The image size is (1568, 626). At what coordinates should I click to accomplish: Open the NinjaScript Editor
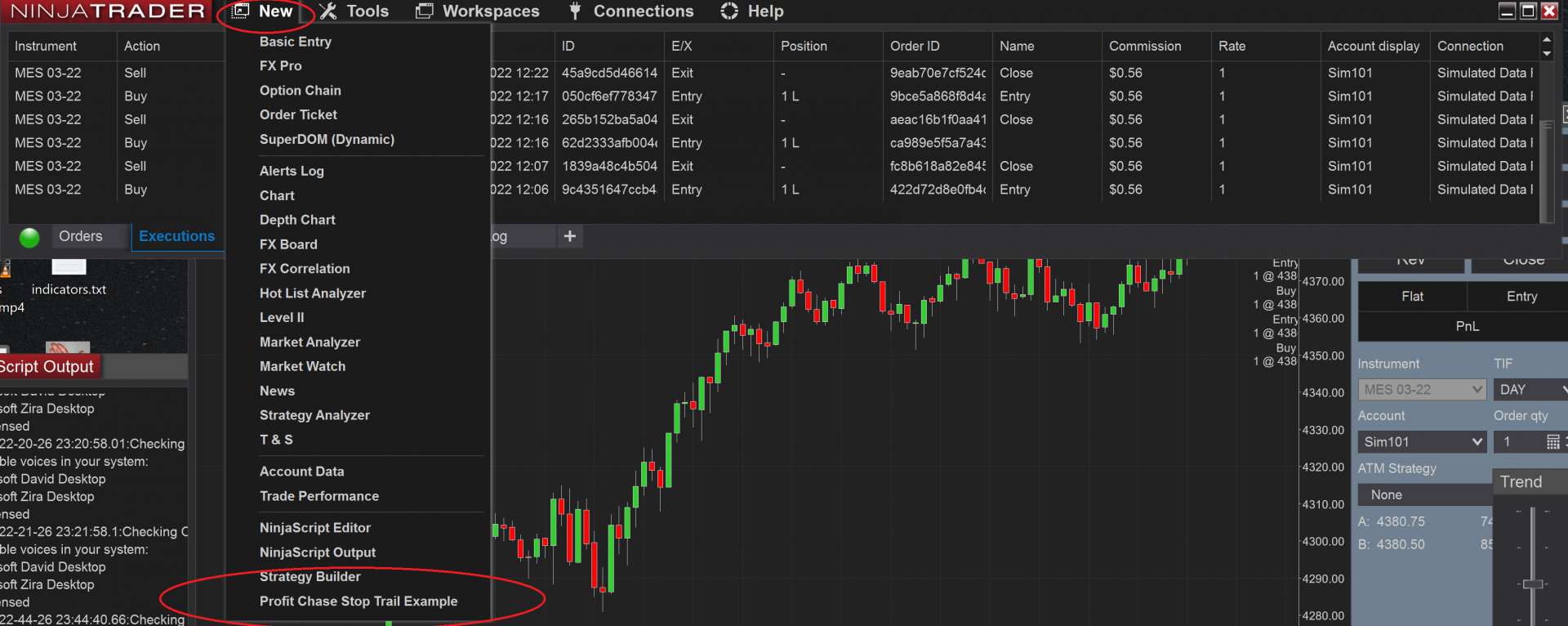315,528
